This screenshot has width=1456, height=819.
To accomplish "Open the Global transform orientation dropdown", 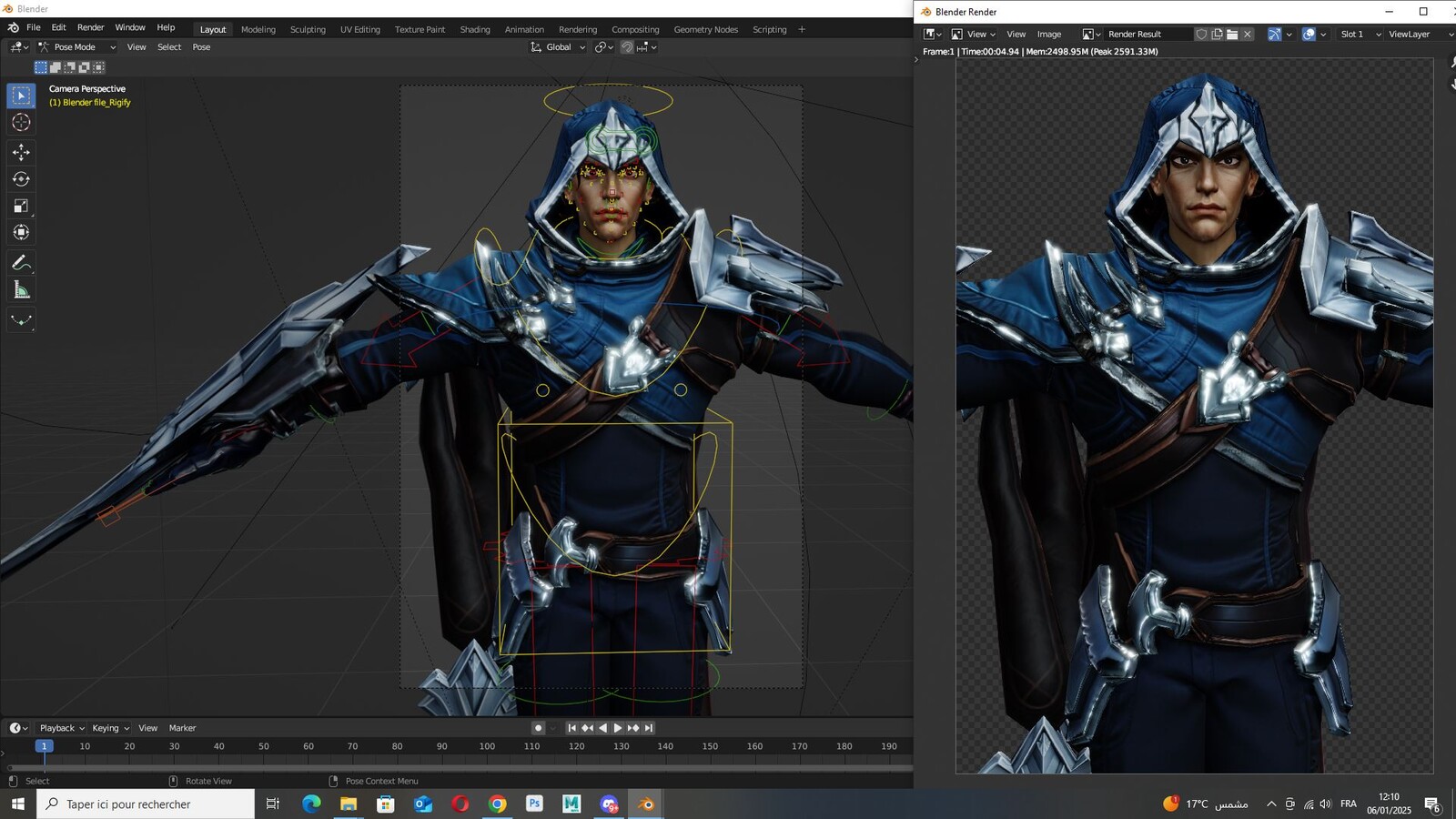I will click(x=558, y=47).
